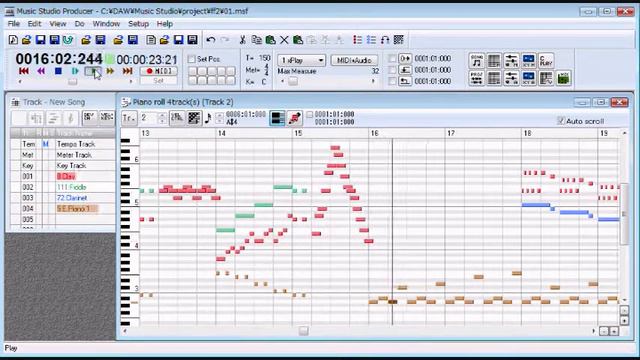Click measure 17 marker in the Piano roll ruler
The height and width of the screenshot is (360, 640).
pyautogui.click(x=451, y=133)
